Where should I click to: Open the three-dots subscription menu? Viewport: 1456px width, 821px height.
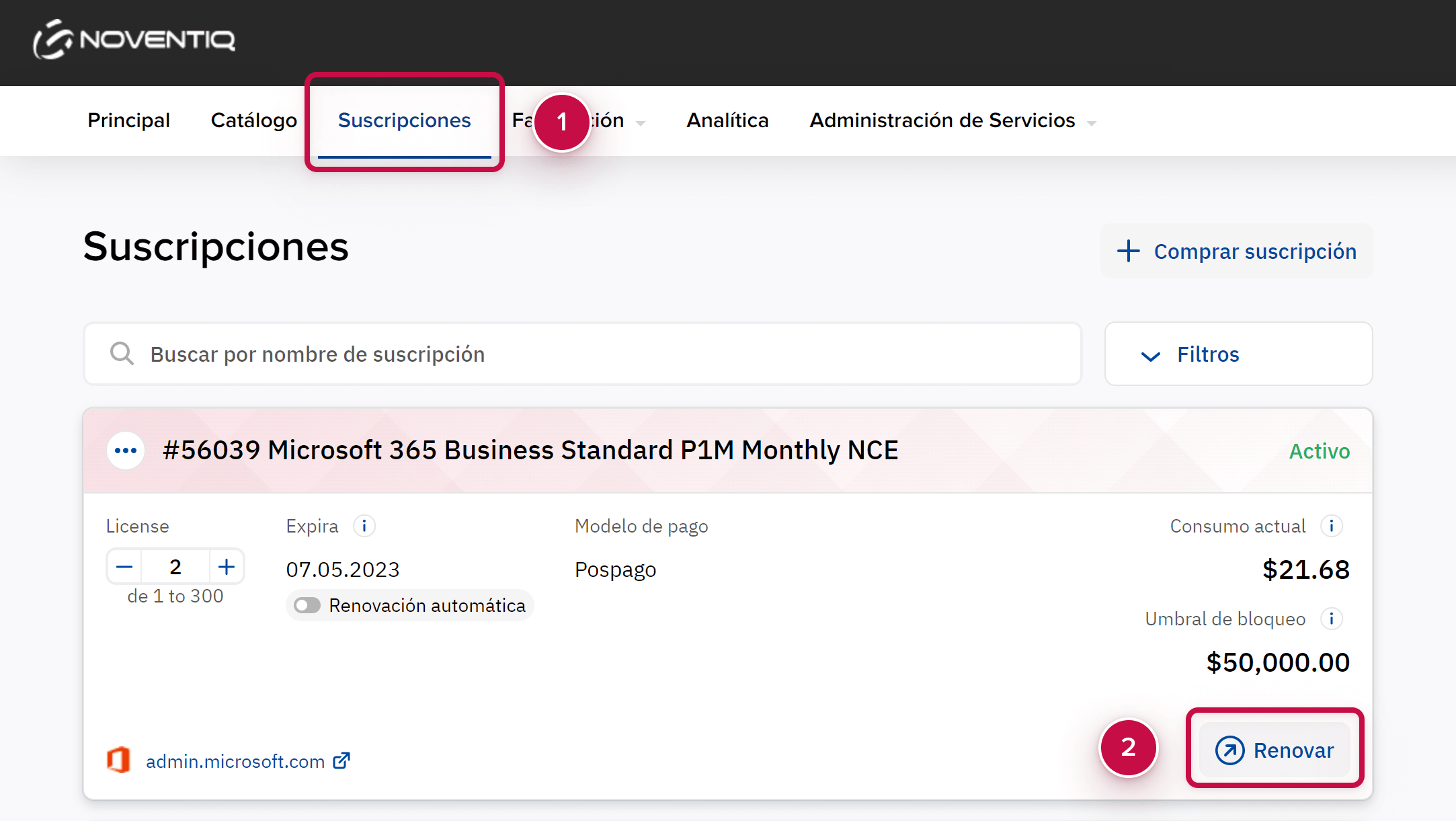[x=126, y=451]
